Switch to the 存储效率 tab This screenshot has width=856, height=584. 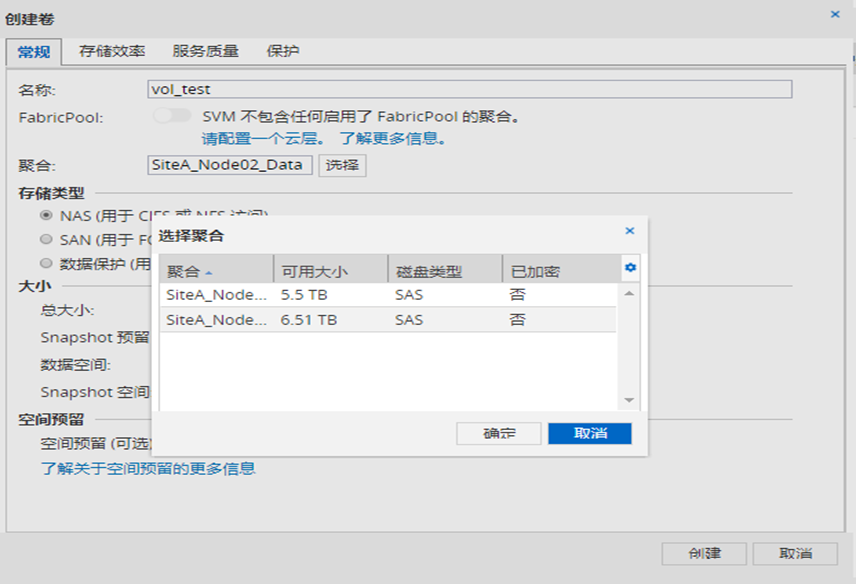tap(112, 51)
